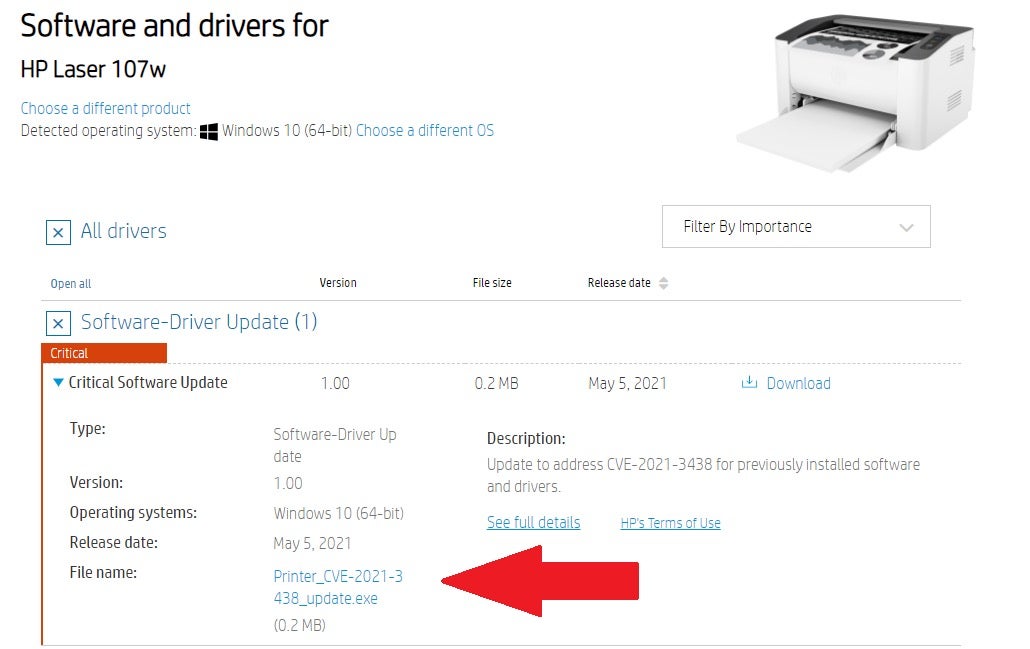Collapse Software-Driver Update section X box

[58, 323]
